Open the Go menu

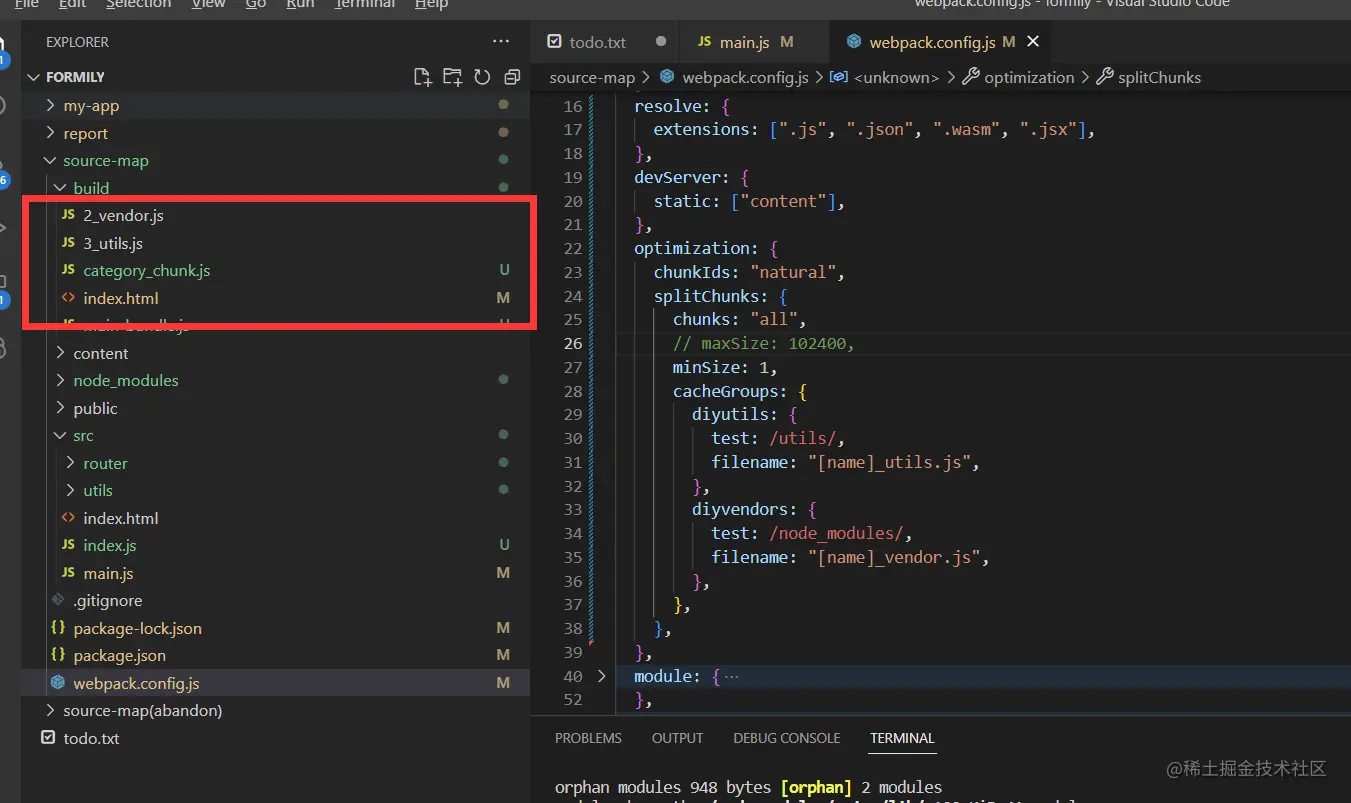pyautogui.click(x=256, y=4)
